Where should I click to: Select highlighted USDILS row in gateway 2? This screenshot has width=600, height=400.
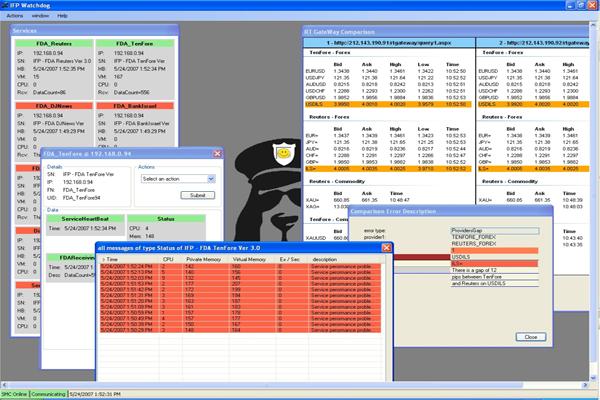(533, 104)
